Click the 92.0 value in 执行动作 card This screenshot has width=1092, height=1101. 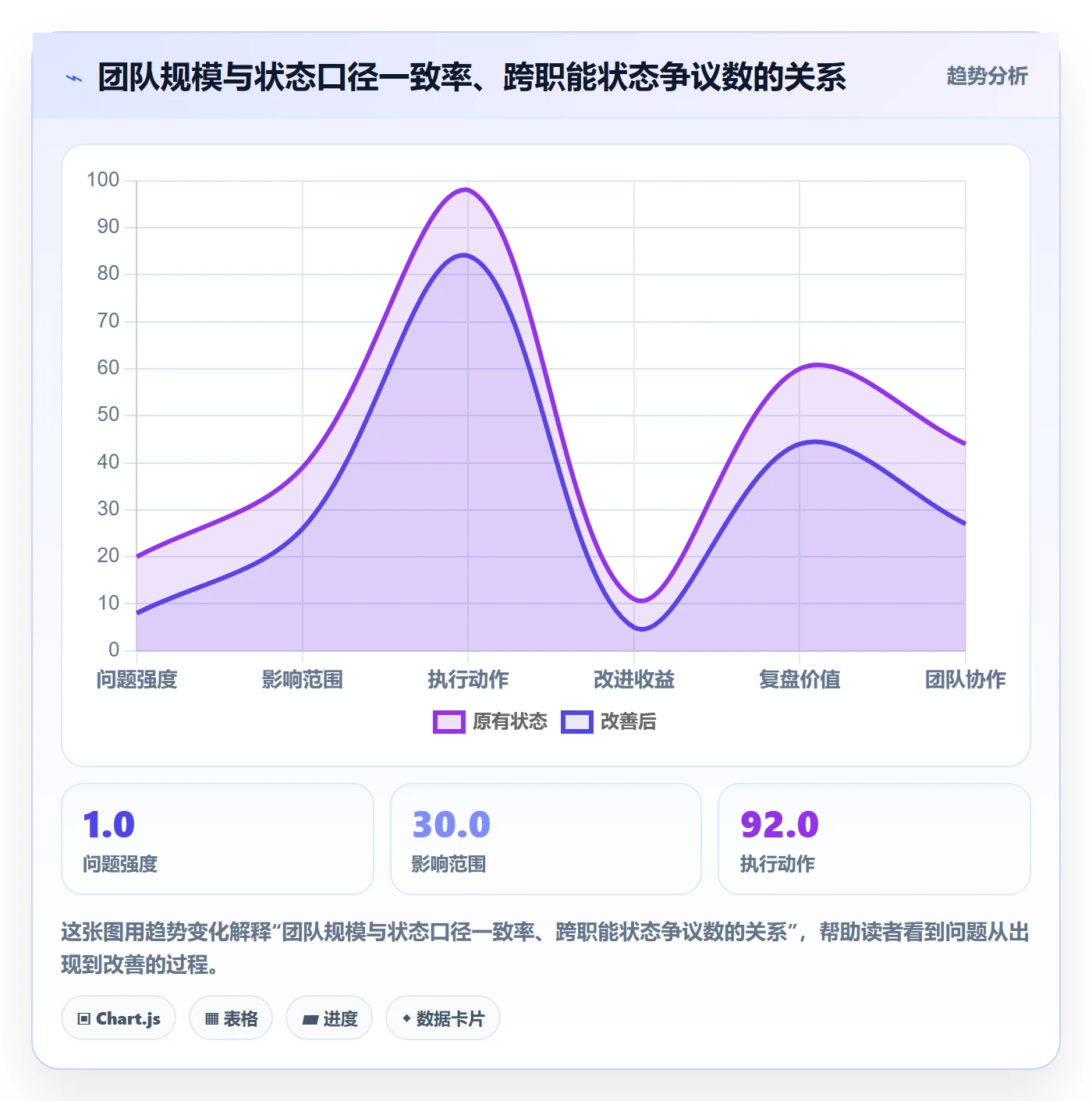779,825
